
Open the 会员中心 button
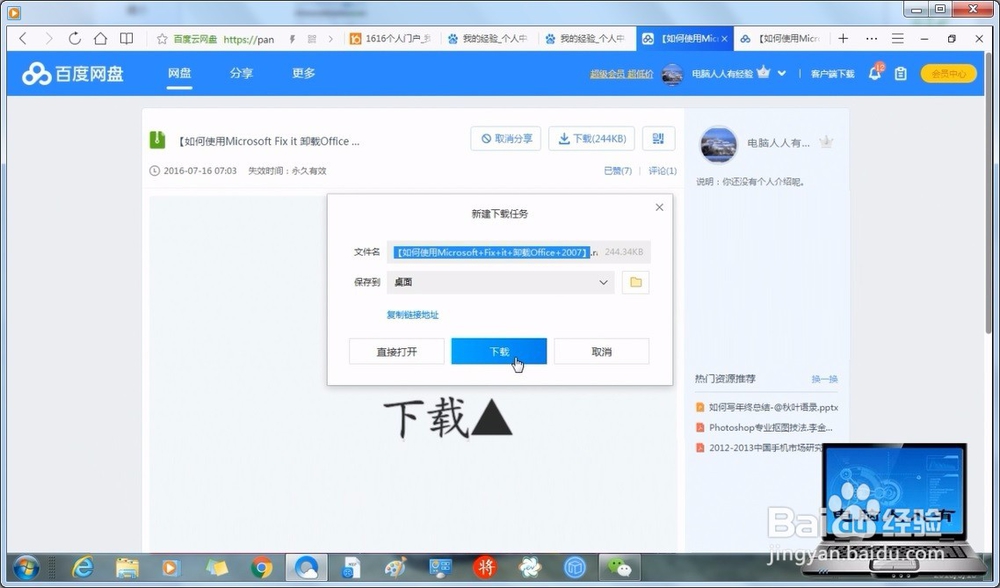pos(948,74)
